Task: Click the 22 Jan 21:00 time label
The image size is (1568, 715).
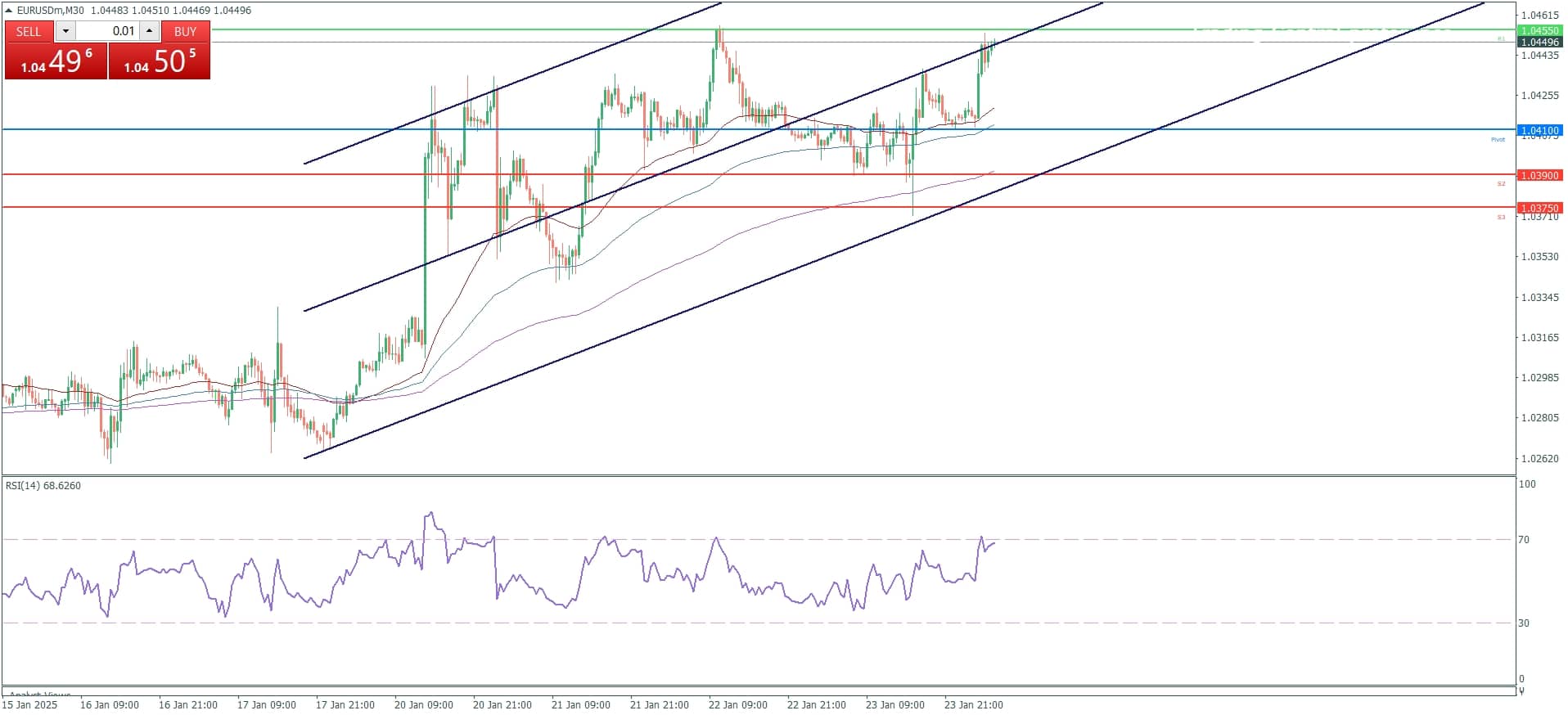Action: [817, 705]
